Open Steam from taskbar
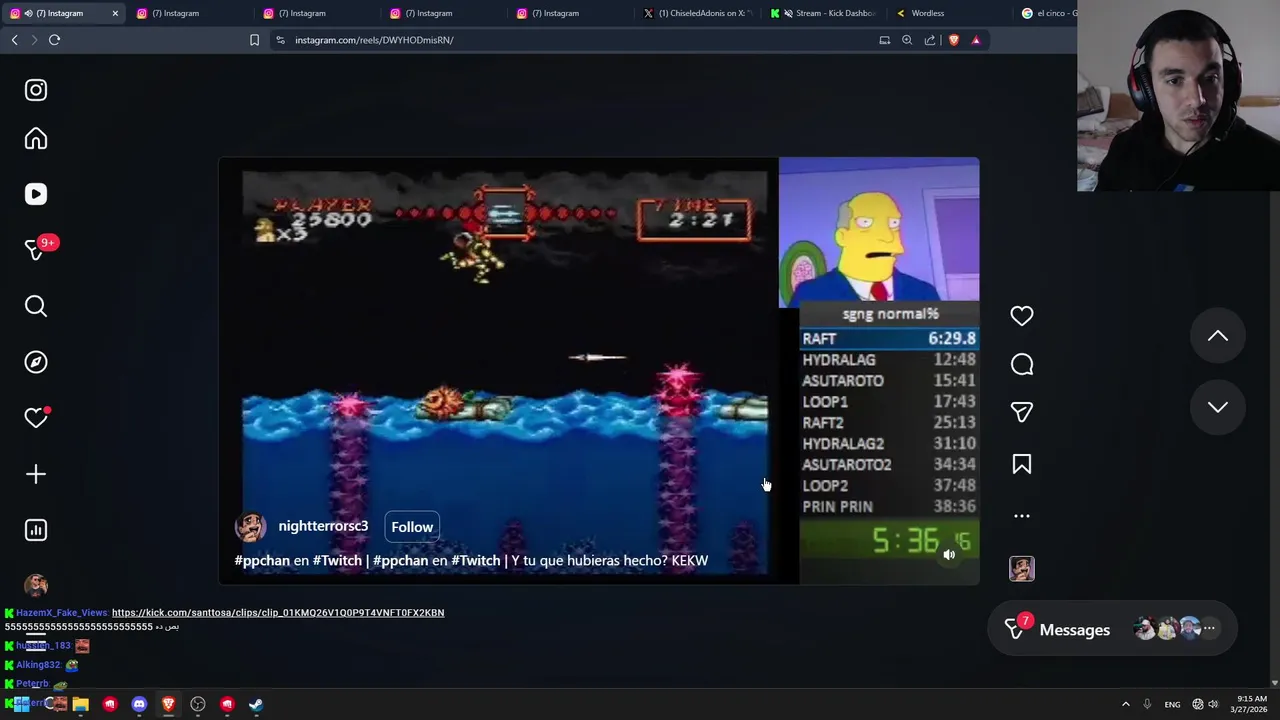This screenshot has height=720, width=1280. coord(256,704)
